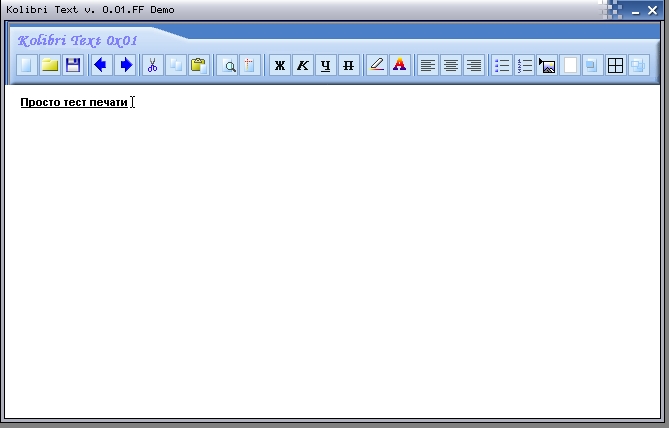669x428 pixels.
Task: Save document using the floppy disk icon
Action: click(x=73, y=65)
